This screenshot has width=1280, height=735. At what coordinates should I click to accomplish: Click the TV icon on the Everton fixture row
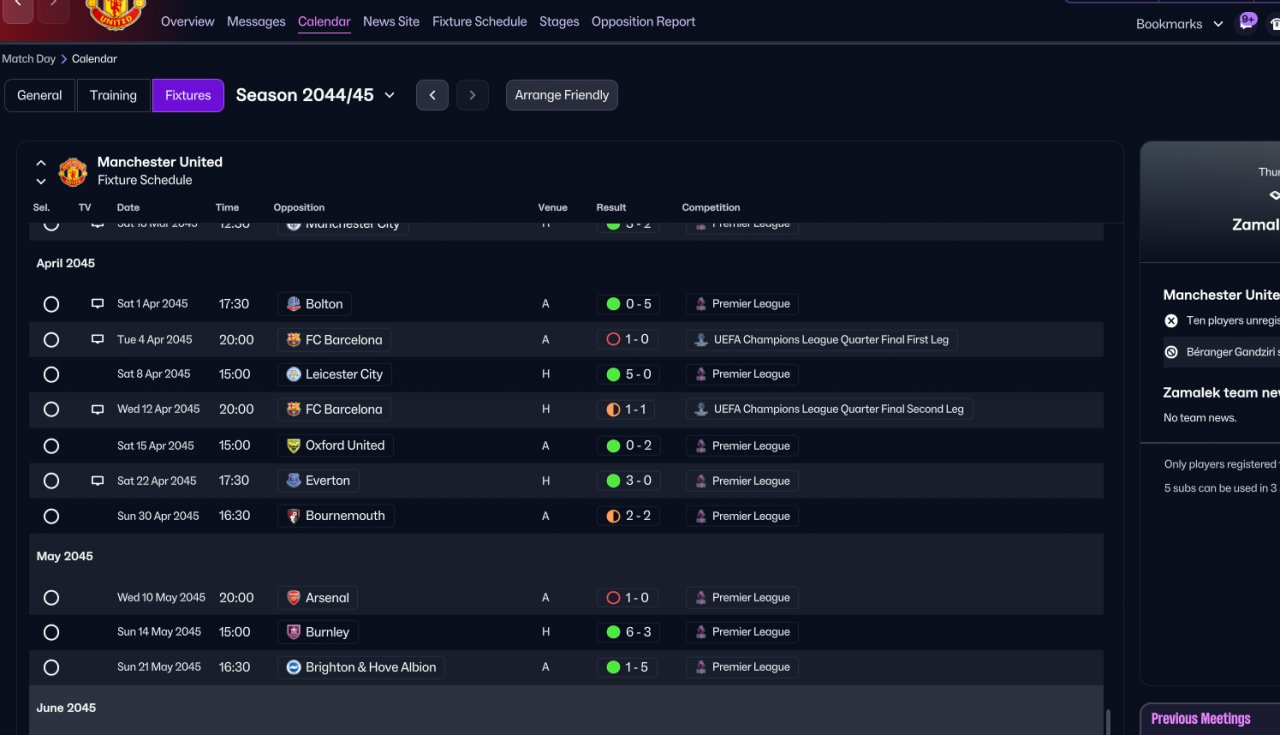(98, 481)
